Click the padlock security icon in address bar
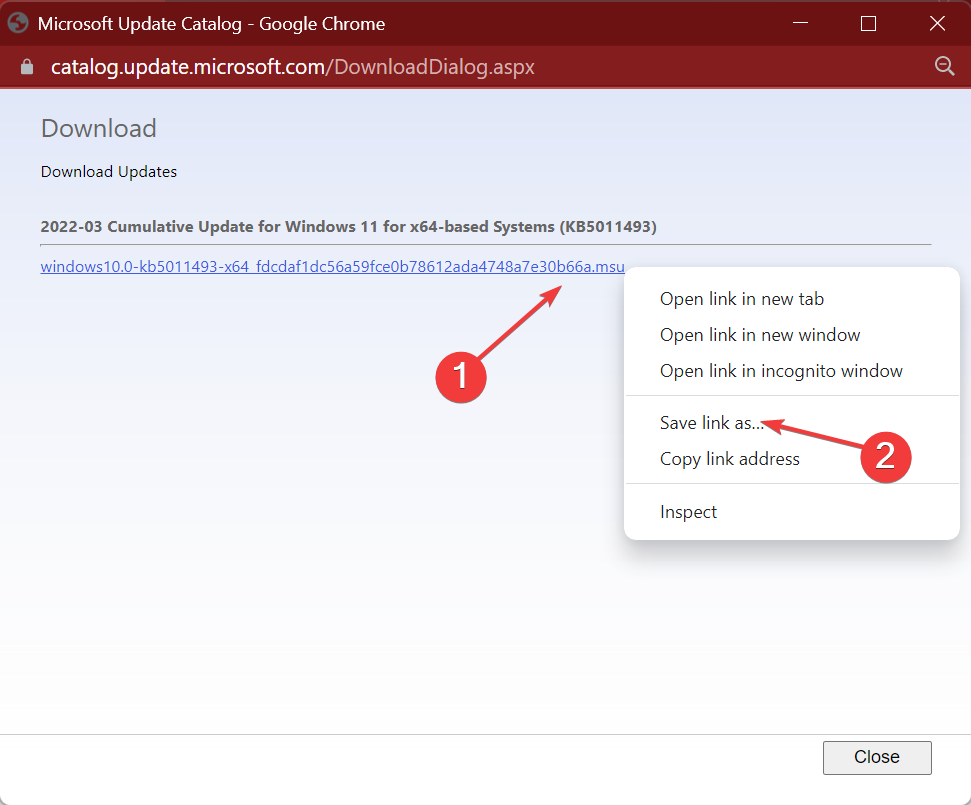Screen dimensions: 971x805 (26, 66)
